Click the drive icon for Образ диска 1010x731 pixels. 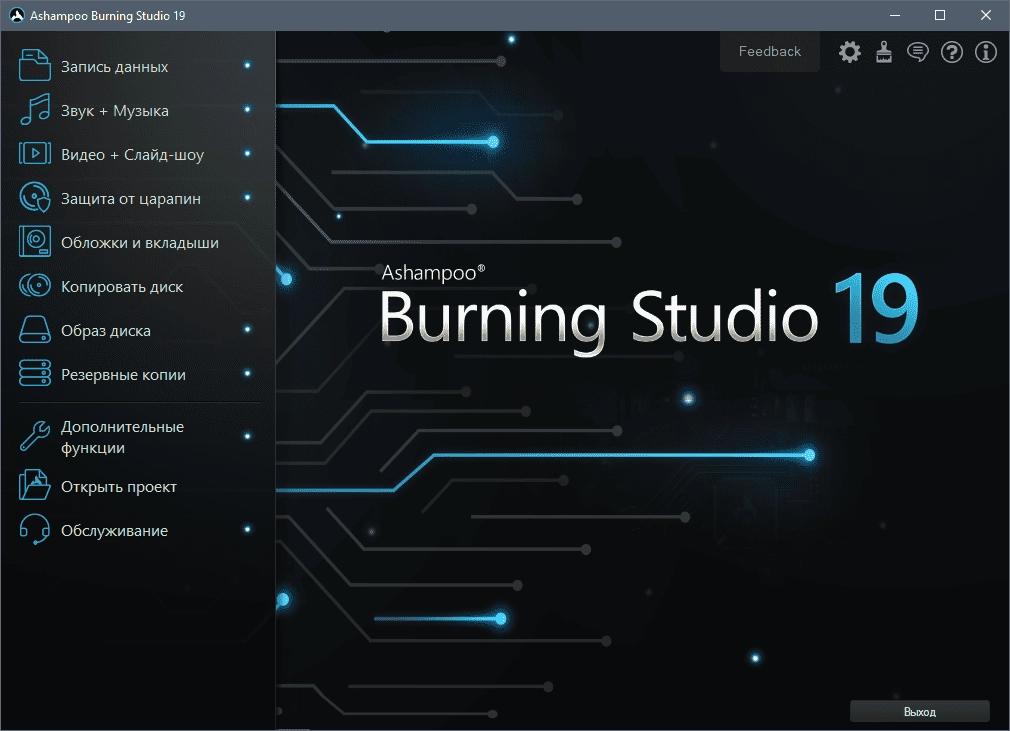click(35, 329)
